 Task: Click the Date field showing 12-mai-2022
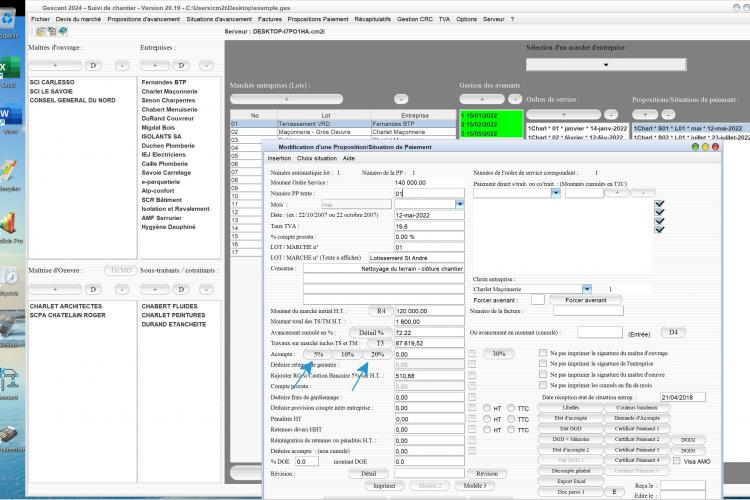(429, 215)
